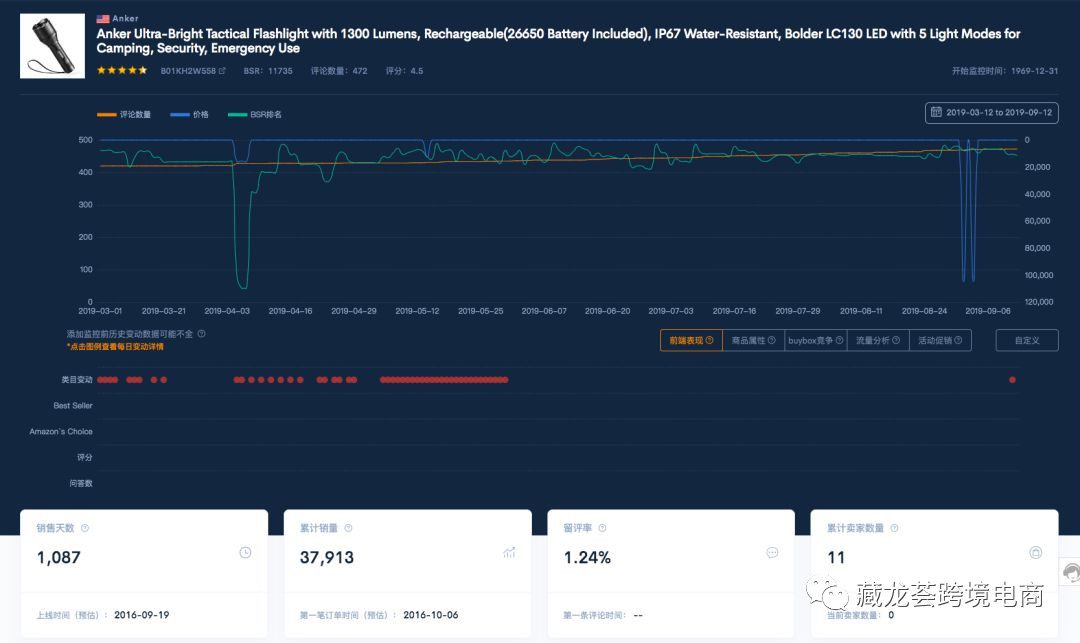
Task: Toggle the BSR排名 legend series
Action: click(x=255, y=115)
